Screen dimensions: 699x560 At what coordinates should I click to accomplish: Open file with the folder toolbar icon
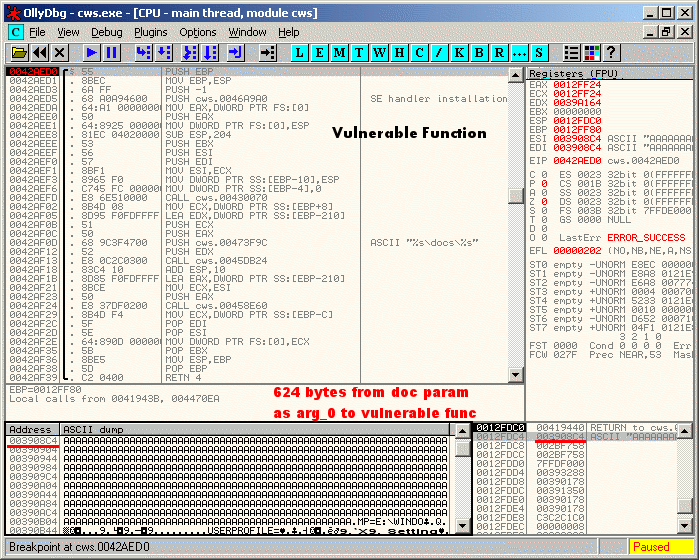pyautogui.click(x=19, y=53)
